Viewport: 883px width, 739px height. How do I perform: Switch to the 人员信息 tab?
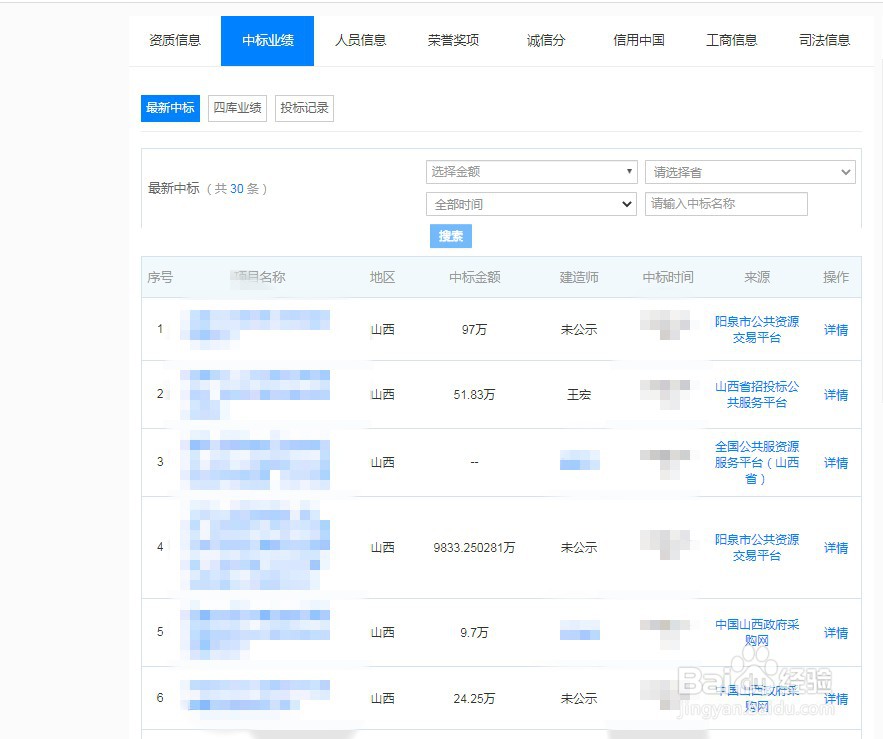(360, 41)
